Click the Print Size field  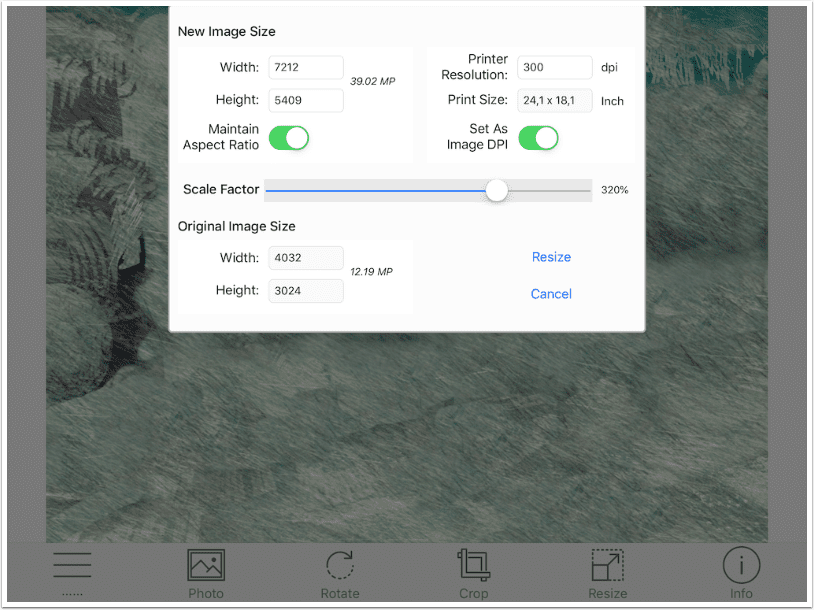[555, 100]
